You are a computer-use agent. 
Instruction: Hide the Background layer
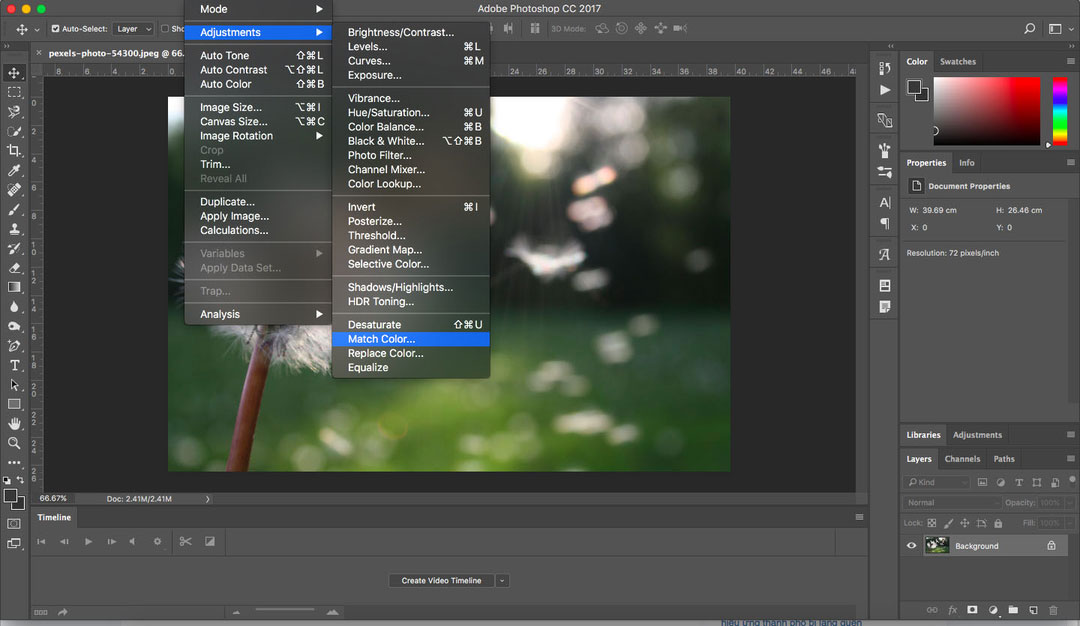click(911, 545)
